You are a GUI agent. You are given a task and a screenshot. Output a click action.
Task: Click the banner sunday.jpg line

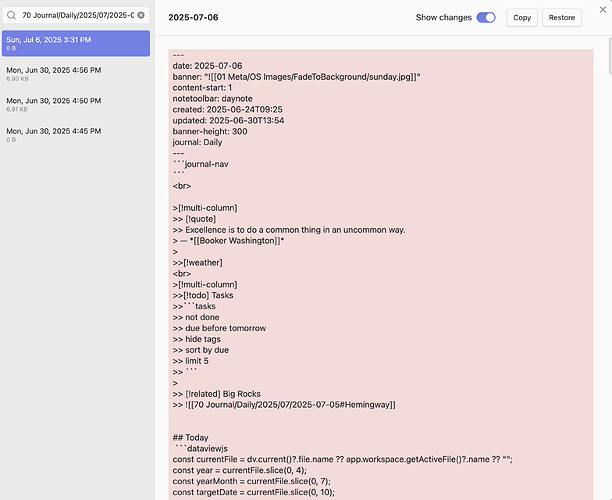[297, 77]
